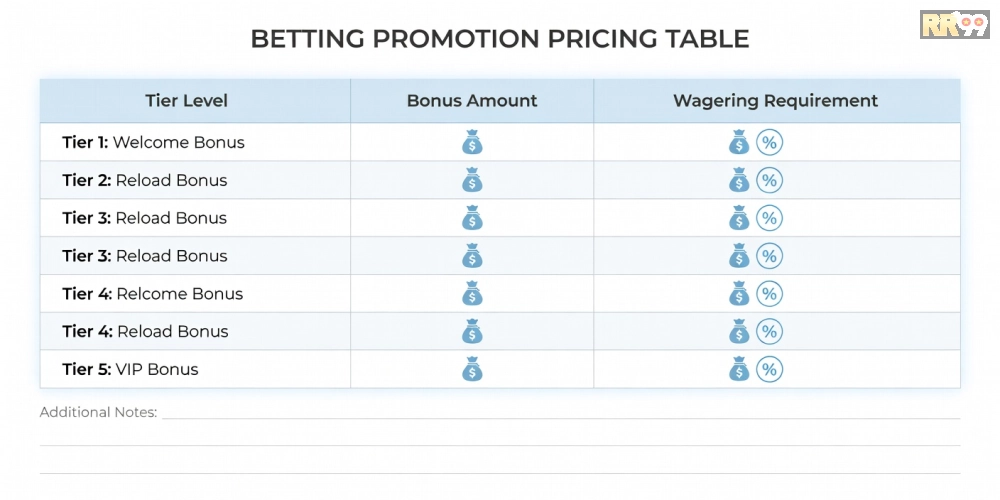Image resolution: width=1000 pixels, height=500 pixels.
Task: Click percent icon in the VIP Bonus row
Action: tap(769, 370)
